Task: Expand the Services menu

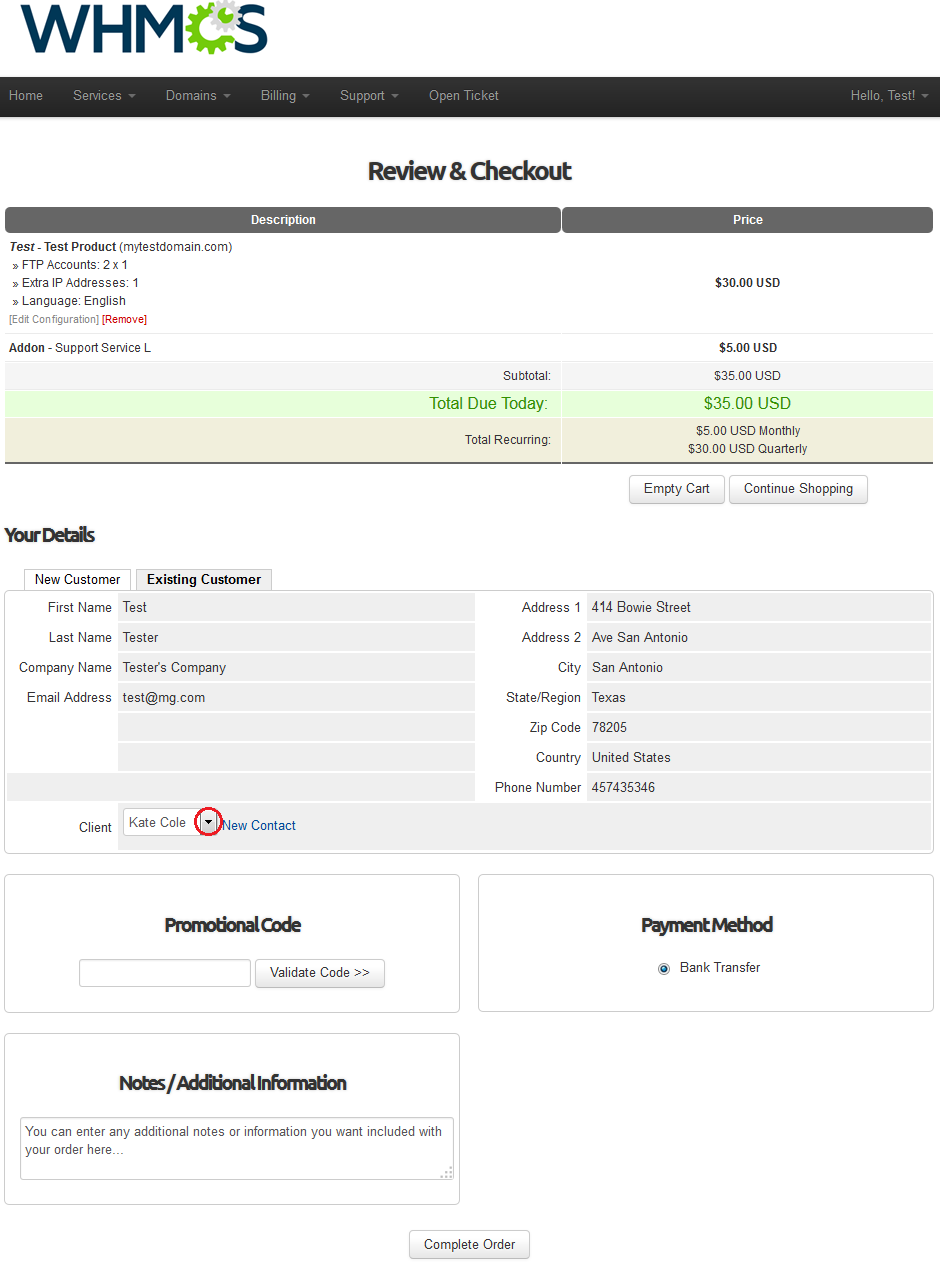Action: (104, 96)
